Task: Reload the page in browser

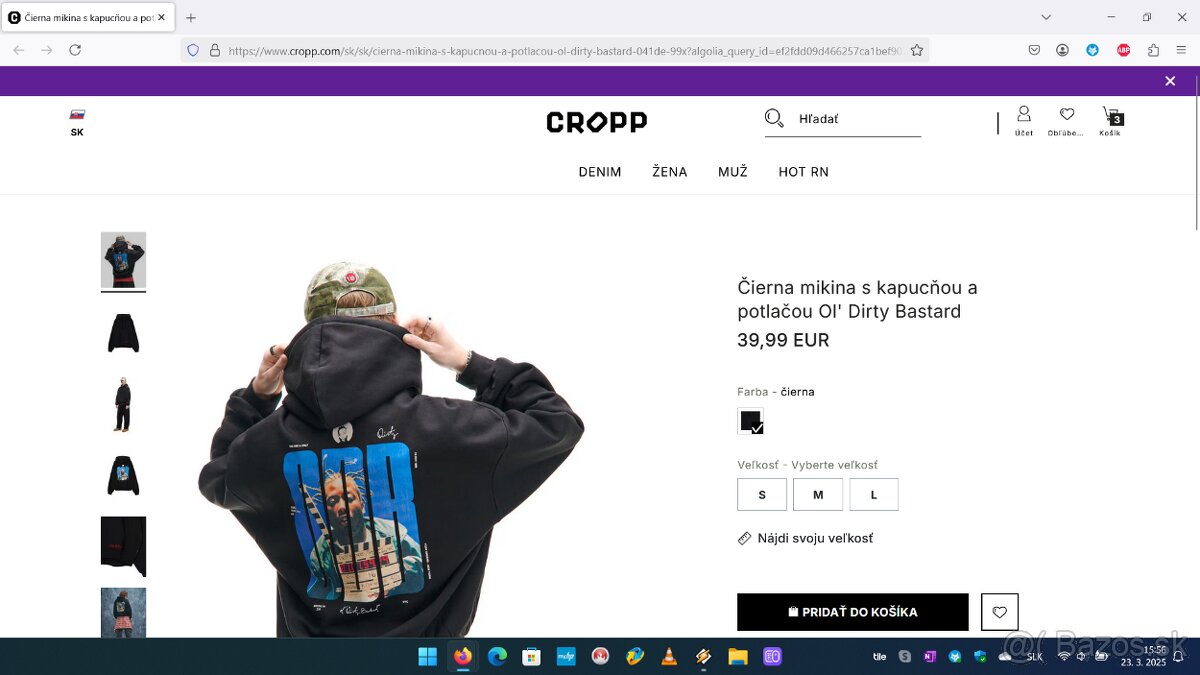Action: (x=75, y=50)
